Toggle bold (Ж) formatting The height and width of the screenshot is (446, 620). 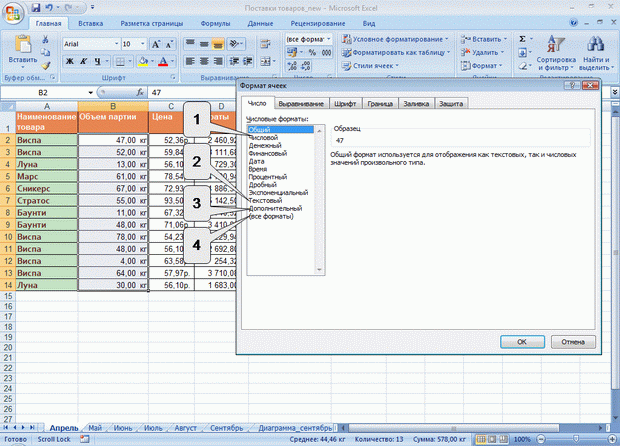70,61
